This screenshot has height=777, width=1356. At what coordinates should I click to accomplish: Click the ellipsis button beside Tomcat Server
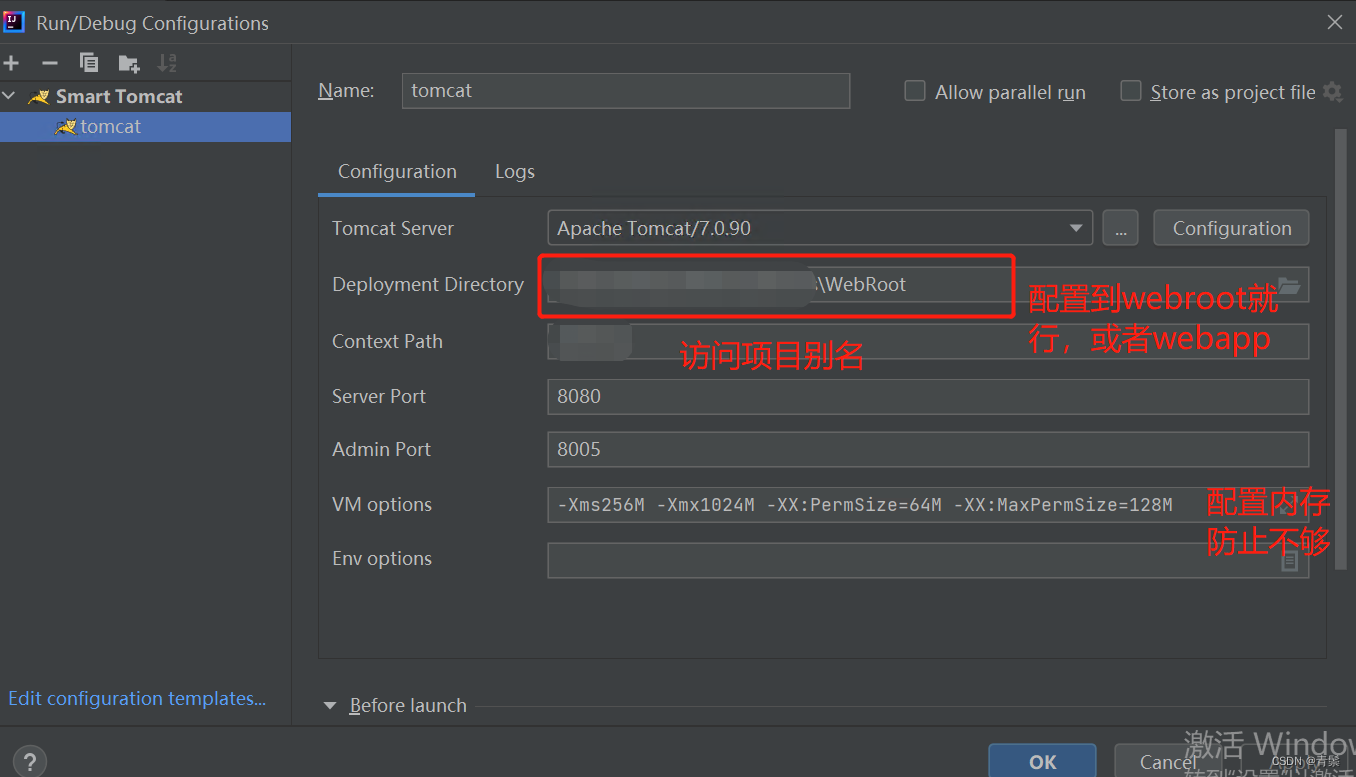1120,228
